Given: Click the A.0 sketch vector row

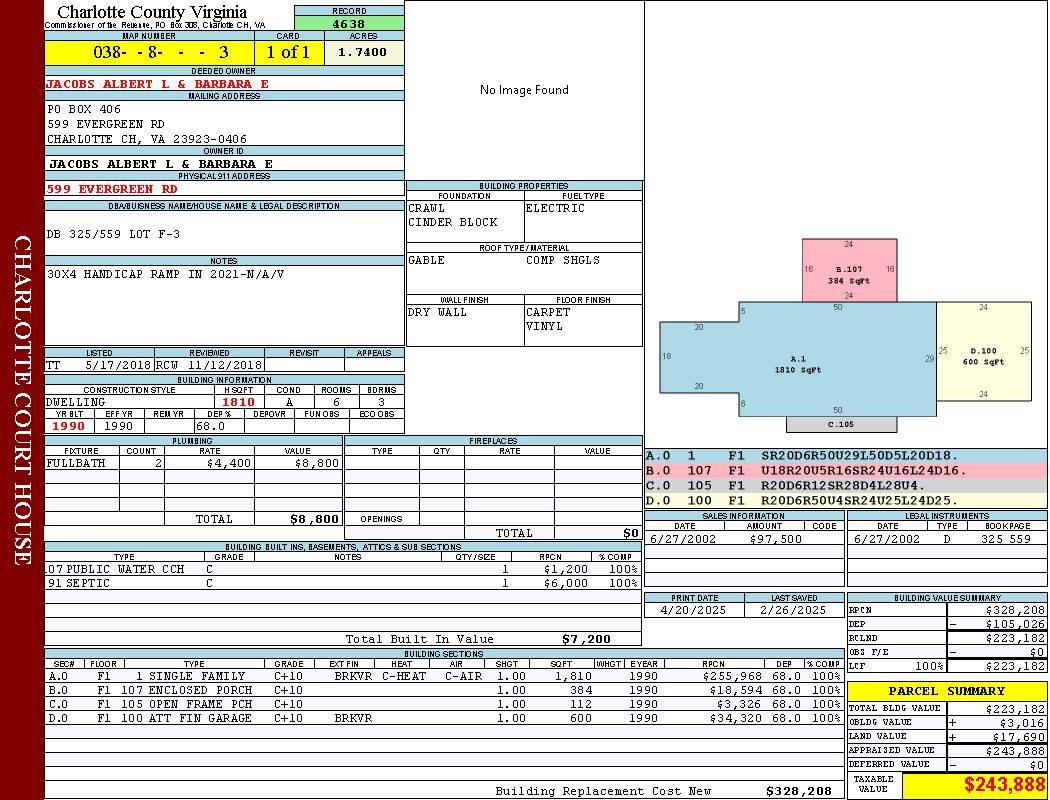Looking at the screenshot, I should tap(846, 456).
